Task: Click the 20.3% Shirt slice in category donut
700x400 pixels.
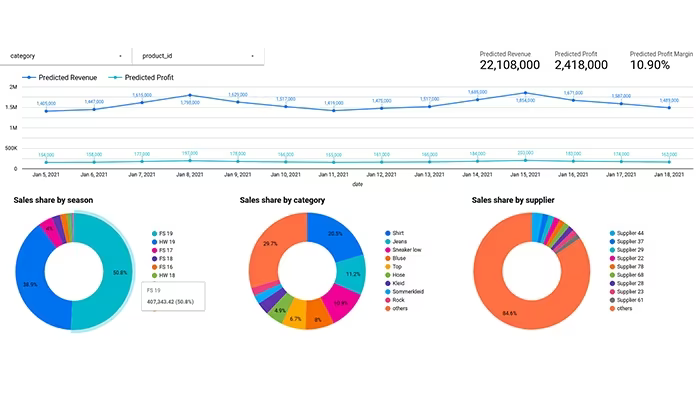Action: pyautogui.click(x=337, y=234)
